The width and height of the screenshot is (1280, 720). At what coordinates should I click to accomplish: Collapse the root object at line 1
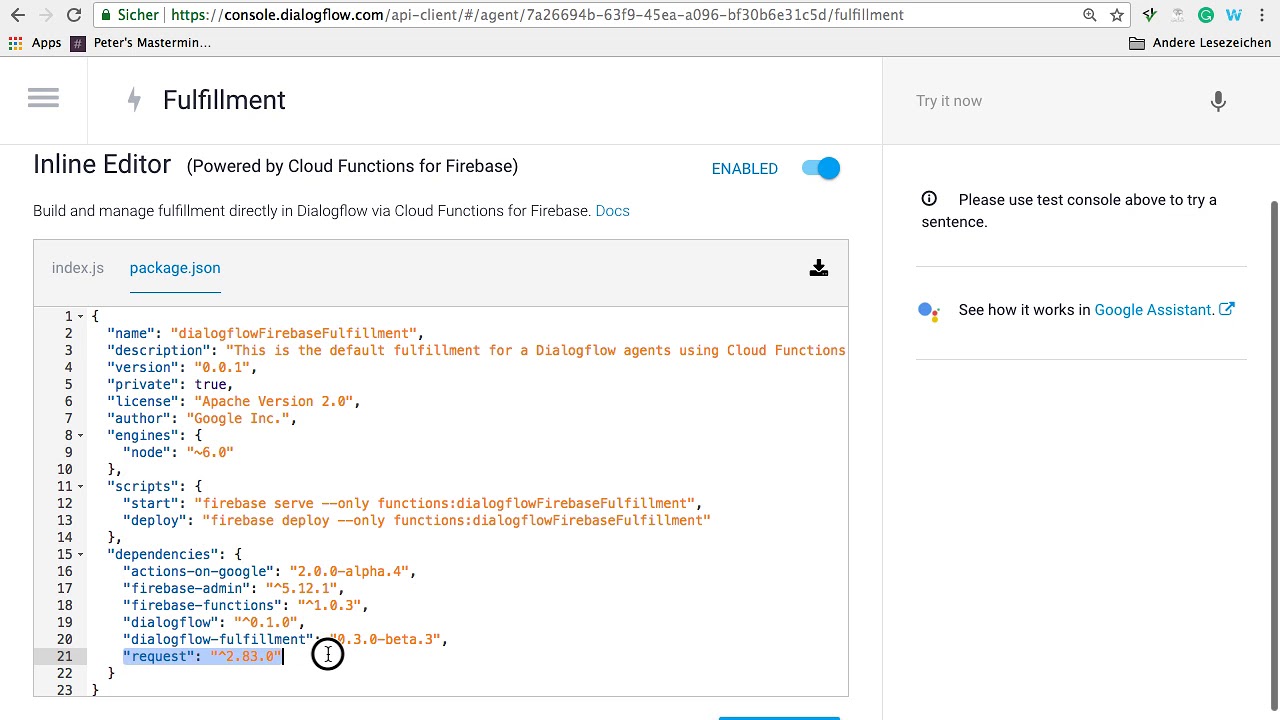(81, 316)
